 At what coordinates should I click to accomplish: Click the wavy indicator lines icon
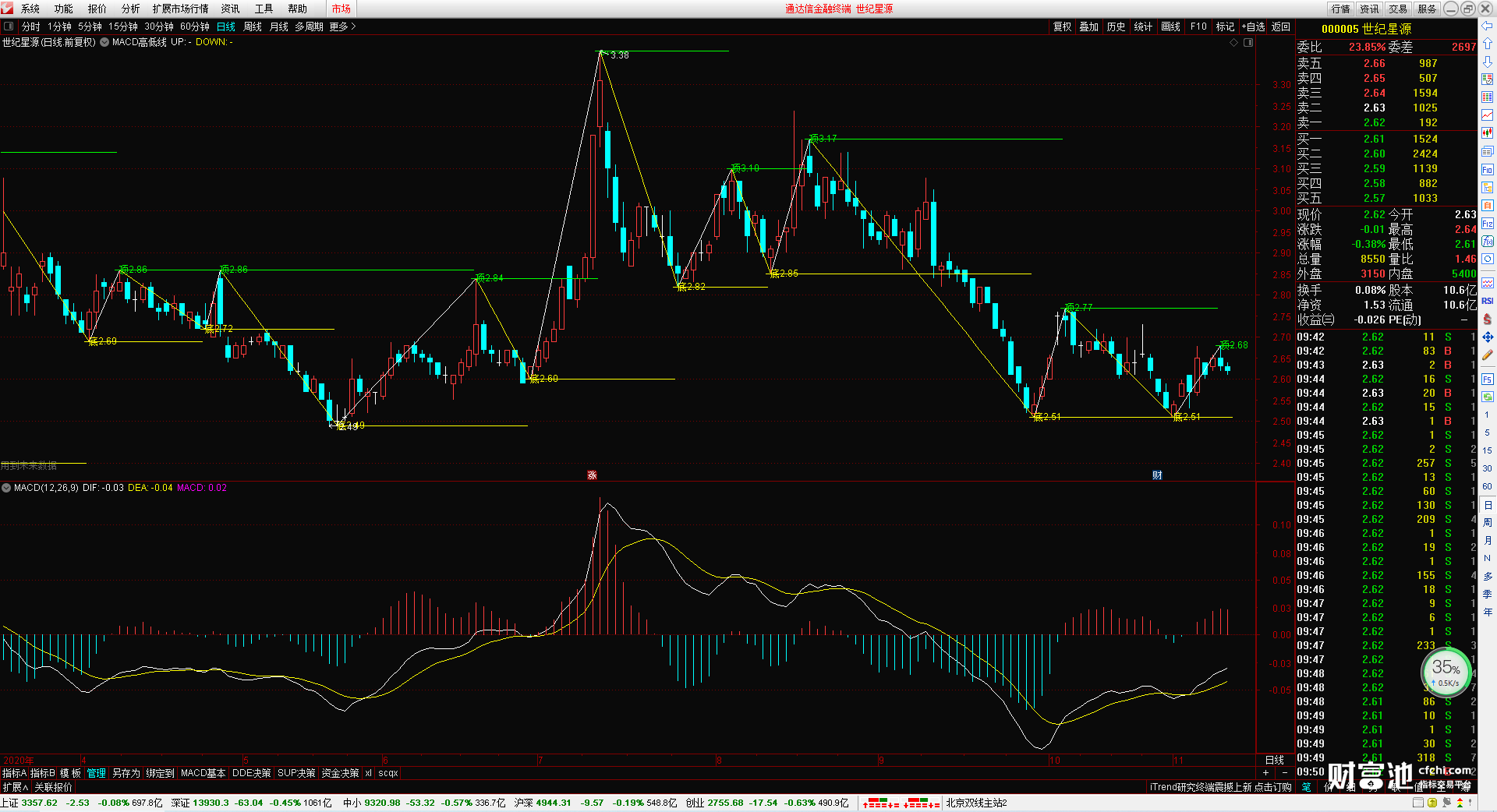coord(1487,283)
